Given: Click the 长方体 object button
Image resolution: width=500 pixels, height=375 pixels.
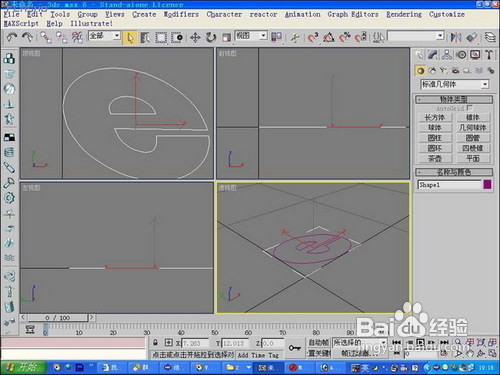Looking at the screenshot, I should pyautogui.click(x=435, y=117).
